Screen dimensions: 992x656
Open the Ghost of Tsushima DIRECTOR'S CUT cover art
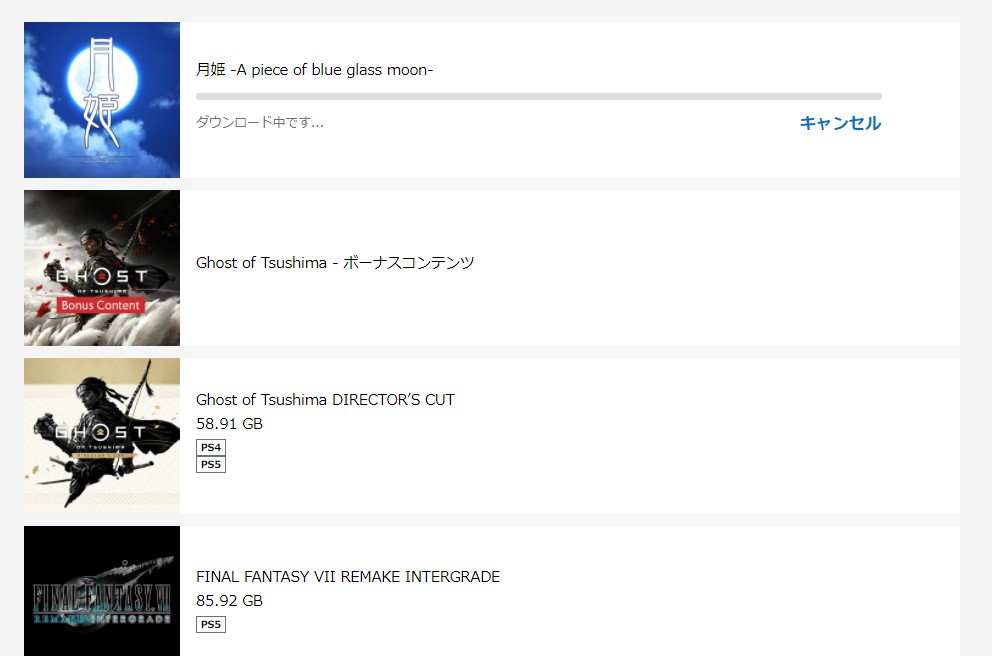tap(102, 436)
